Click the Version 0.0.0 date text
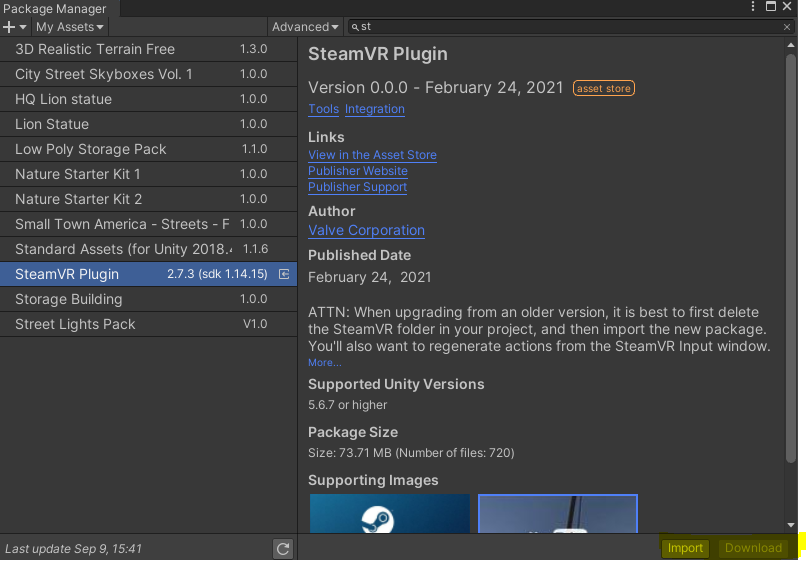The image size is (806, 561). [436, 88]
